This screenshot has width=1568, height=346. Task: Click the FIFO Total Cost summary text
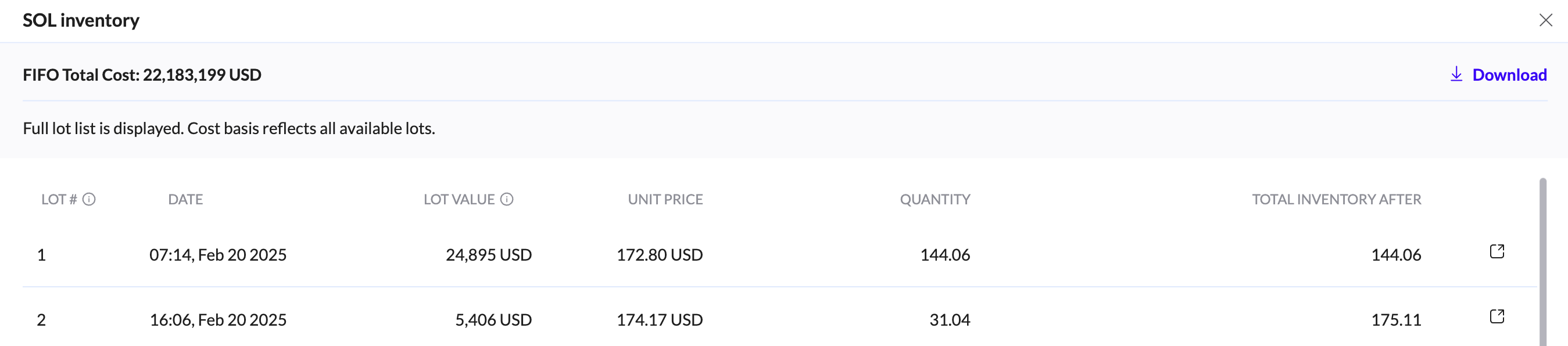142,75
